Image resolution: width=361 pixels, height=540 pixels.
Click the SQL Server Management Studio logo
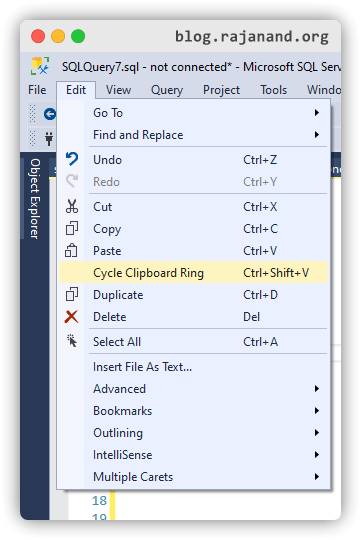coord(40,66)
